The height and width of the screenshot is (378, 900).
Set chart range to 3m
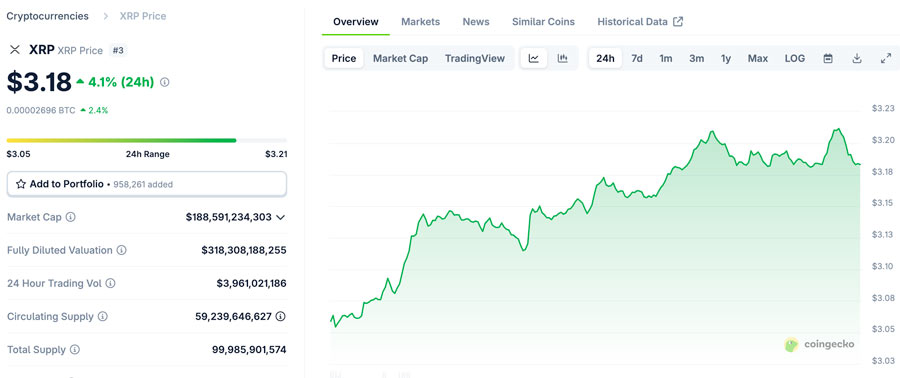click(x=696, y=59)
